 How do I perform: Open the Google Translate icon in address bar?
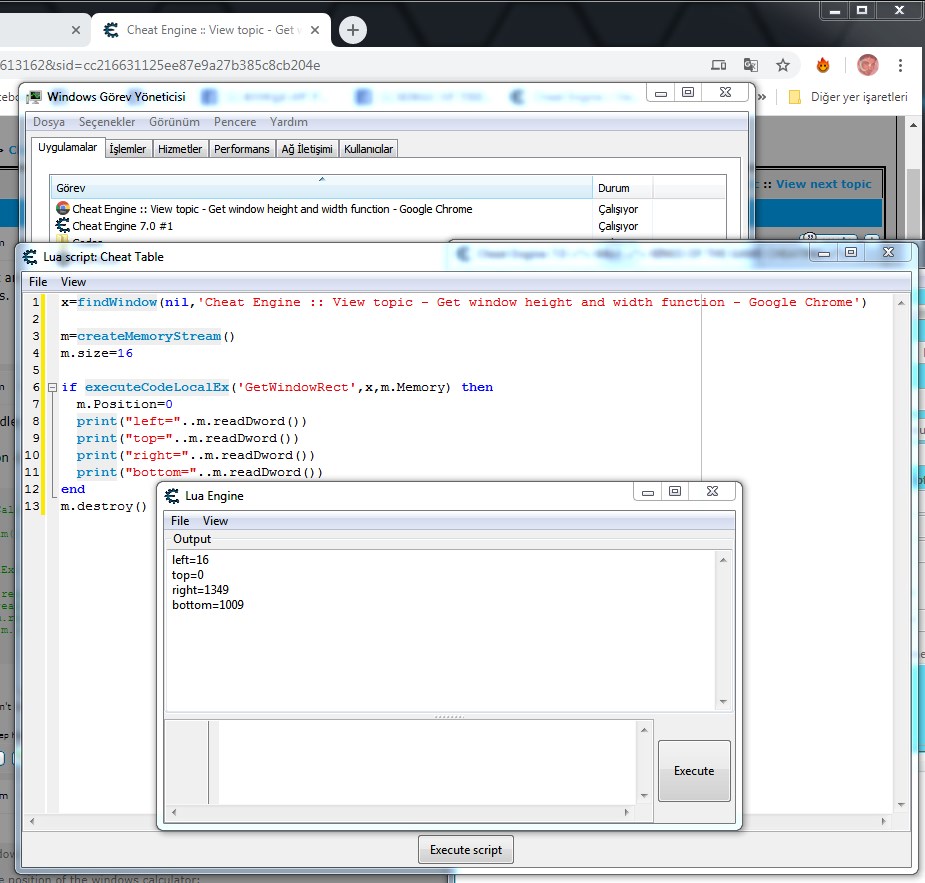tap(751, 64)
